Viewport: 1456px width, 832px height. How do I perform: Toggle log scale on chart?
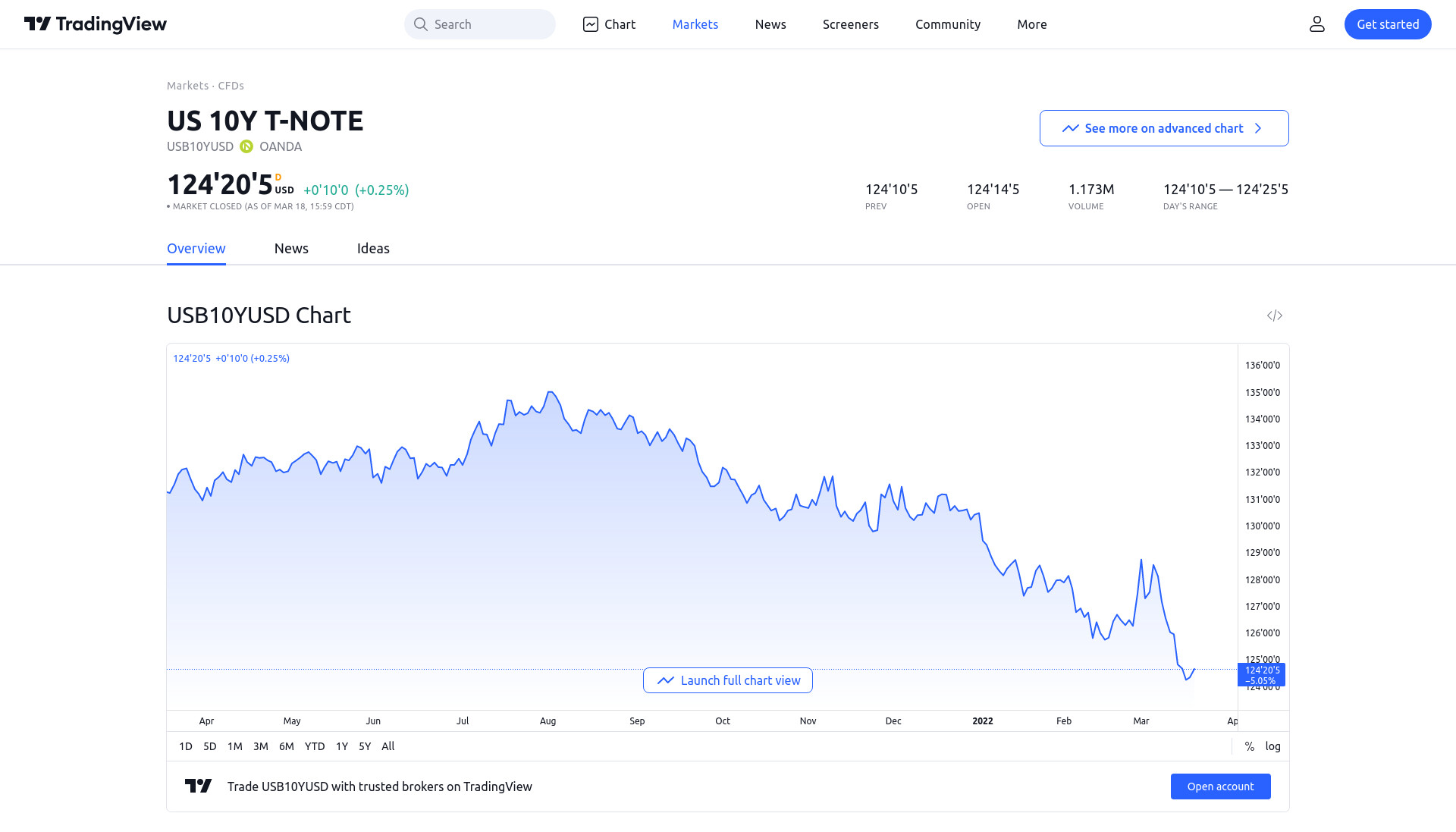pyautogui.click(x=1273, y=746)
